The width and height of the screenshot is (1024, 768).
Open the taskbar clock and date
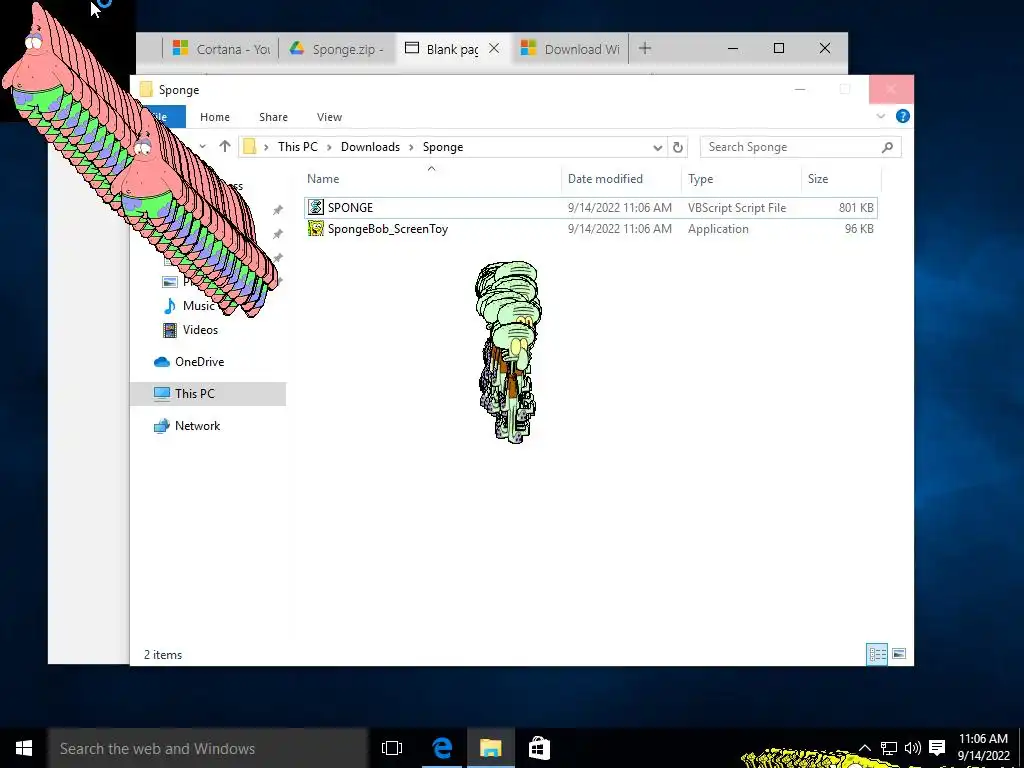coord(984,747)
